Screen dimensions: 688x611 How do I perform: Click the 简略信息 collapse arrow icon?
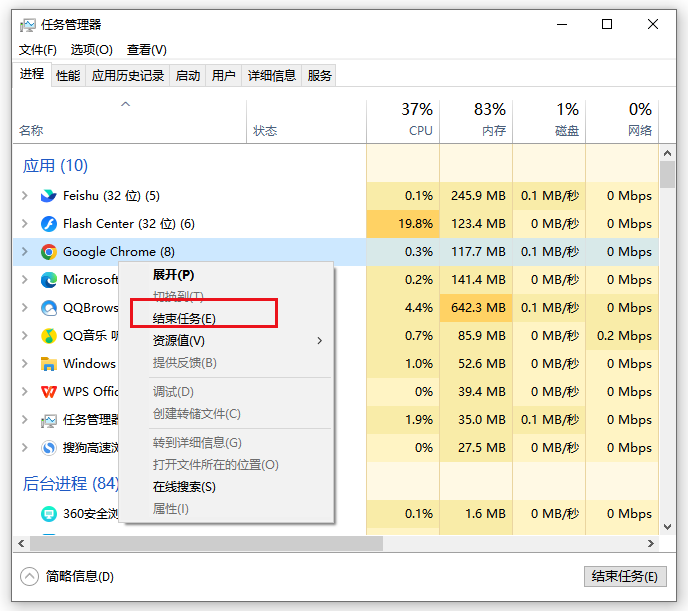29,576
